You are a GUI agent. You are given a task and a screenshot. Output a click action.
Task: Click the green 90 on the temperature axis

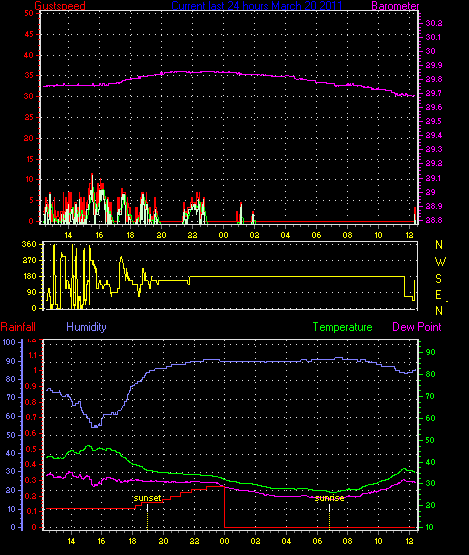(x=430, y=352)
